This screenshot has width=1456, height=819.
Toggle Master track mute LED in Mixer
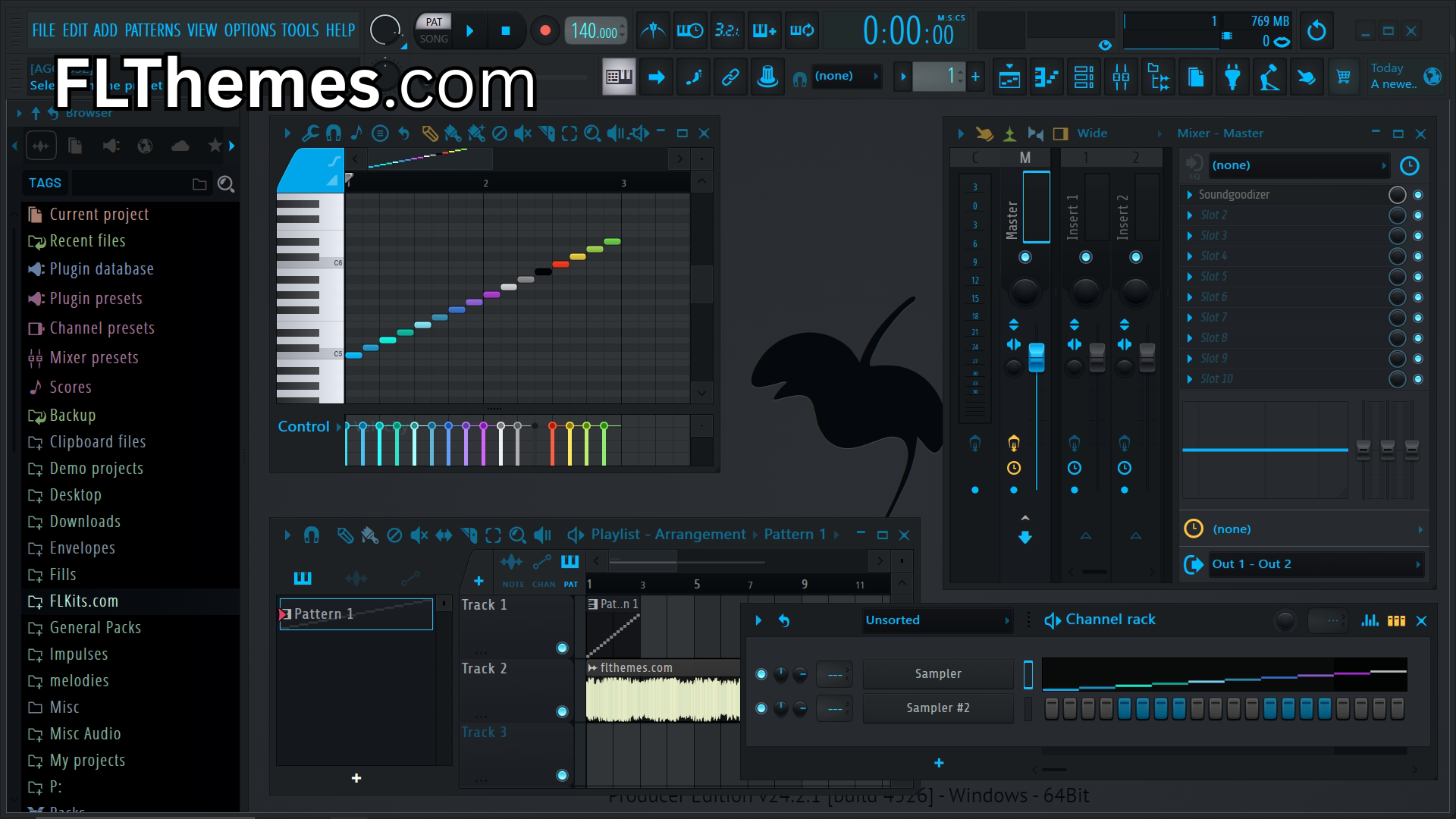pos(1025,257)
